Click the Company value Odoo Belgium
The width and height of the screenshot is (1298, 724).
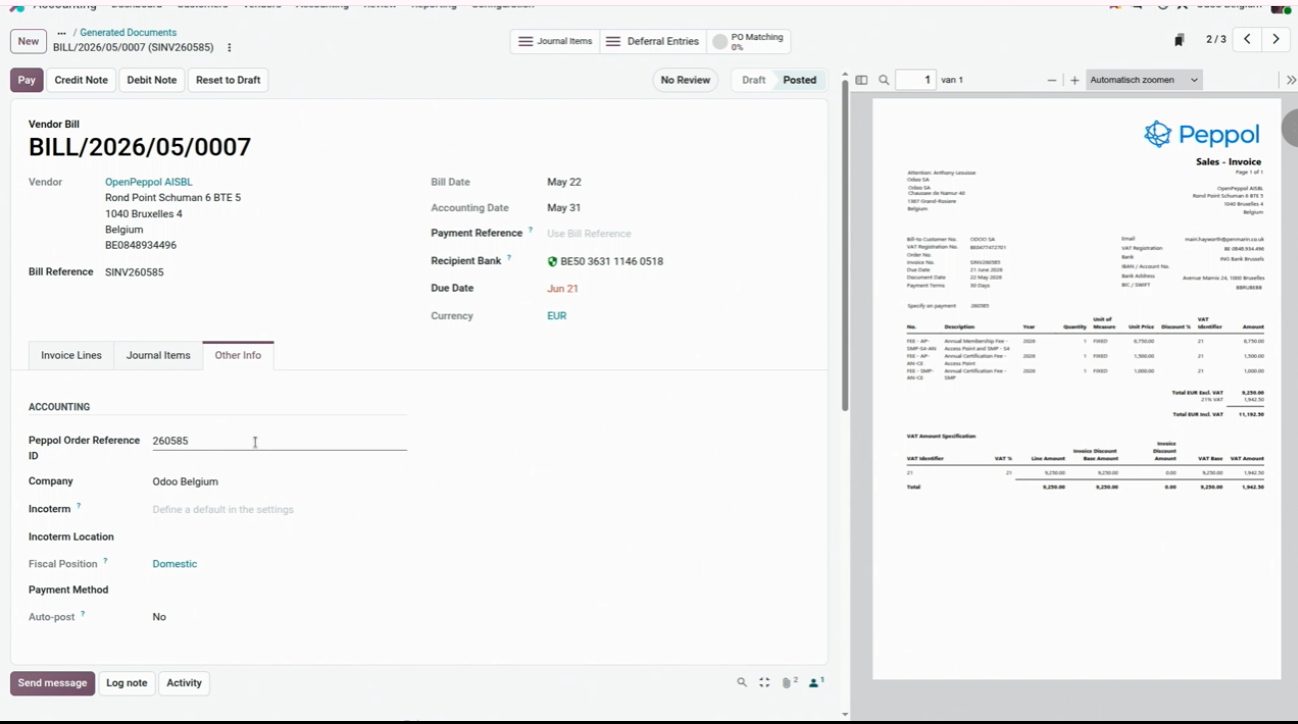click(x=185, y=482)
